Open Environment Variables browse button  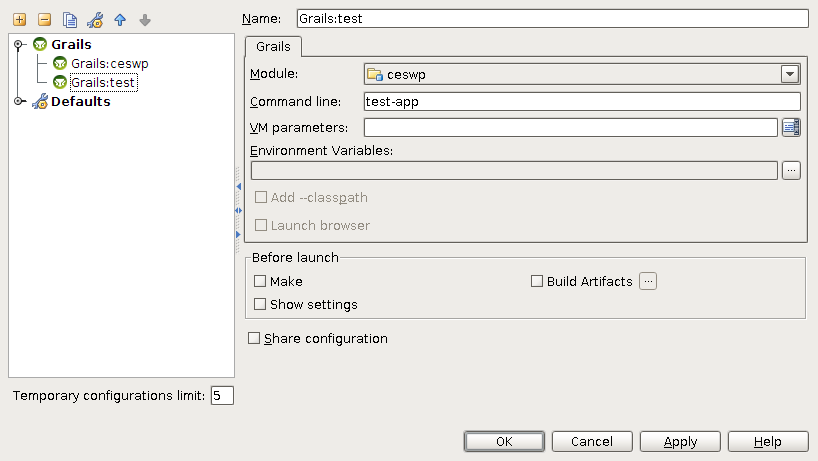791,171
